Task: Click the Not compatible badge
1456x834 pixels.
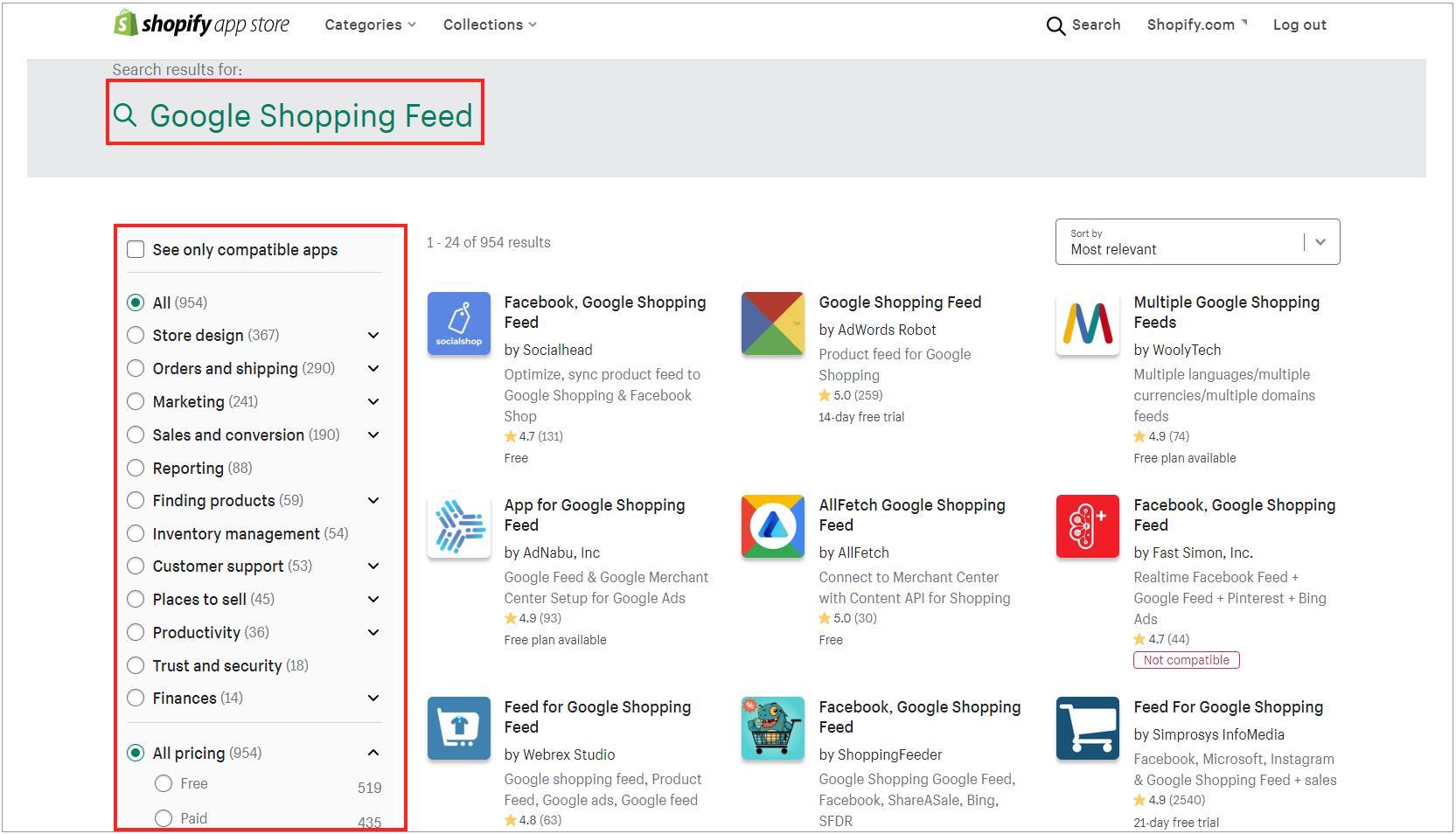Action: pyautogui.click(x=1187, y=660)
